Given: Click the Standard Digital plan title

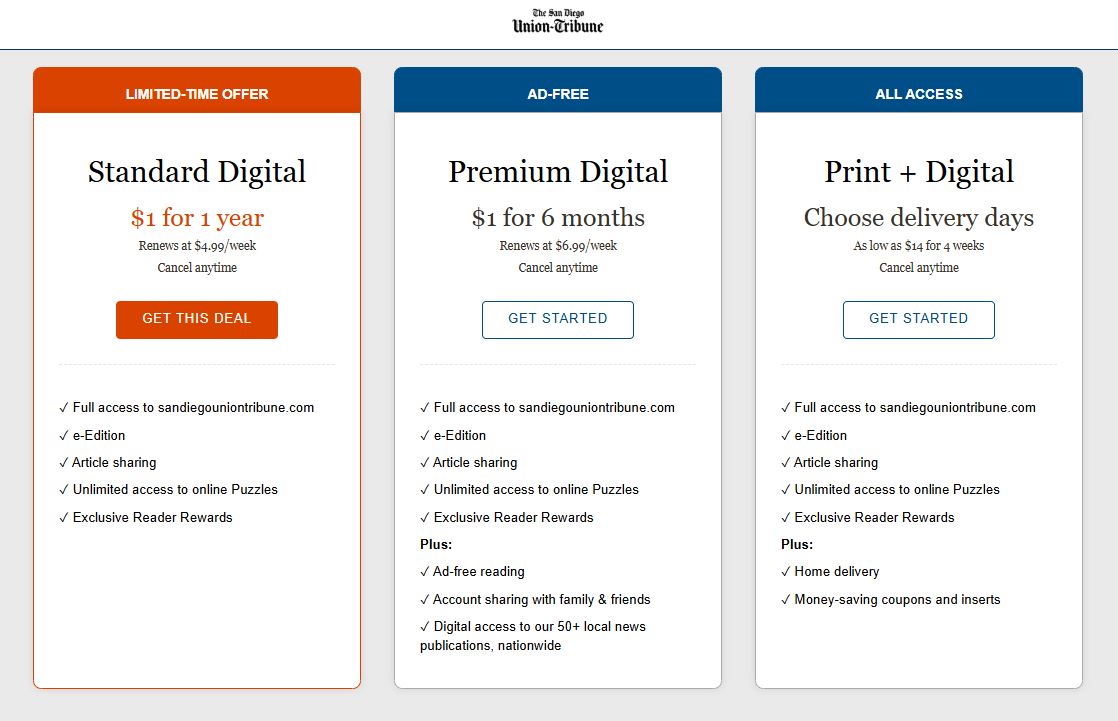Looking at the screenshot, I should coord(196,171).
